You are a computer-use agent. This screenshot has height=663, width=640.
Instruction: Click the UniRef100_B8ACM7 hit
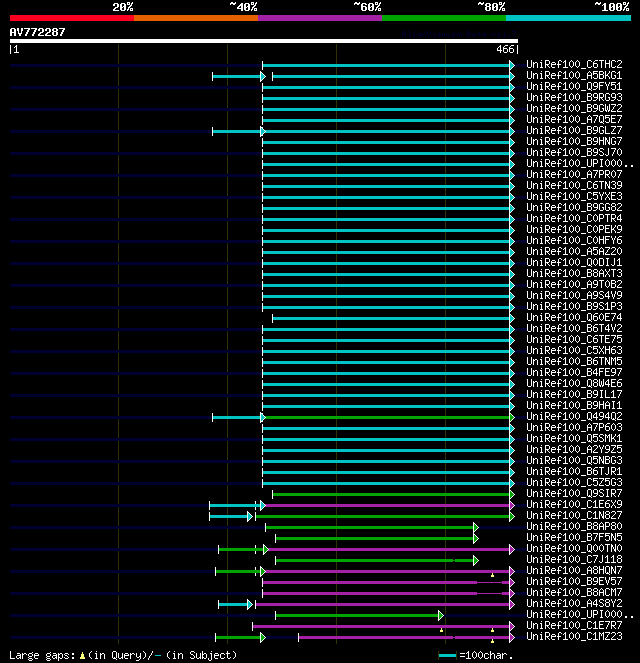click(574, 592)
